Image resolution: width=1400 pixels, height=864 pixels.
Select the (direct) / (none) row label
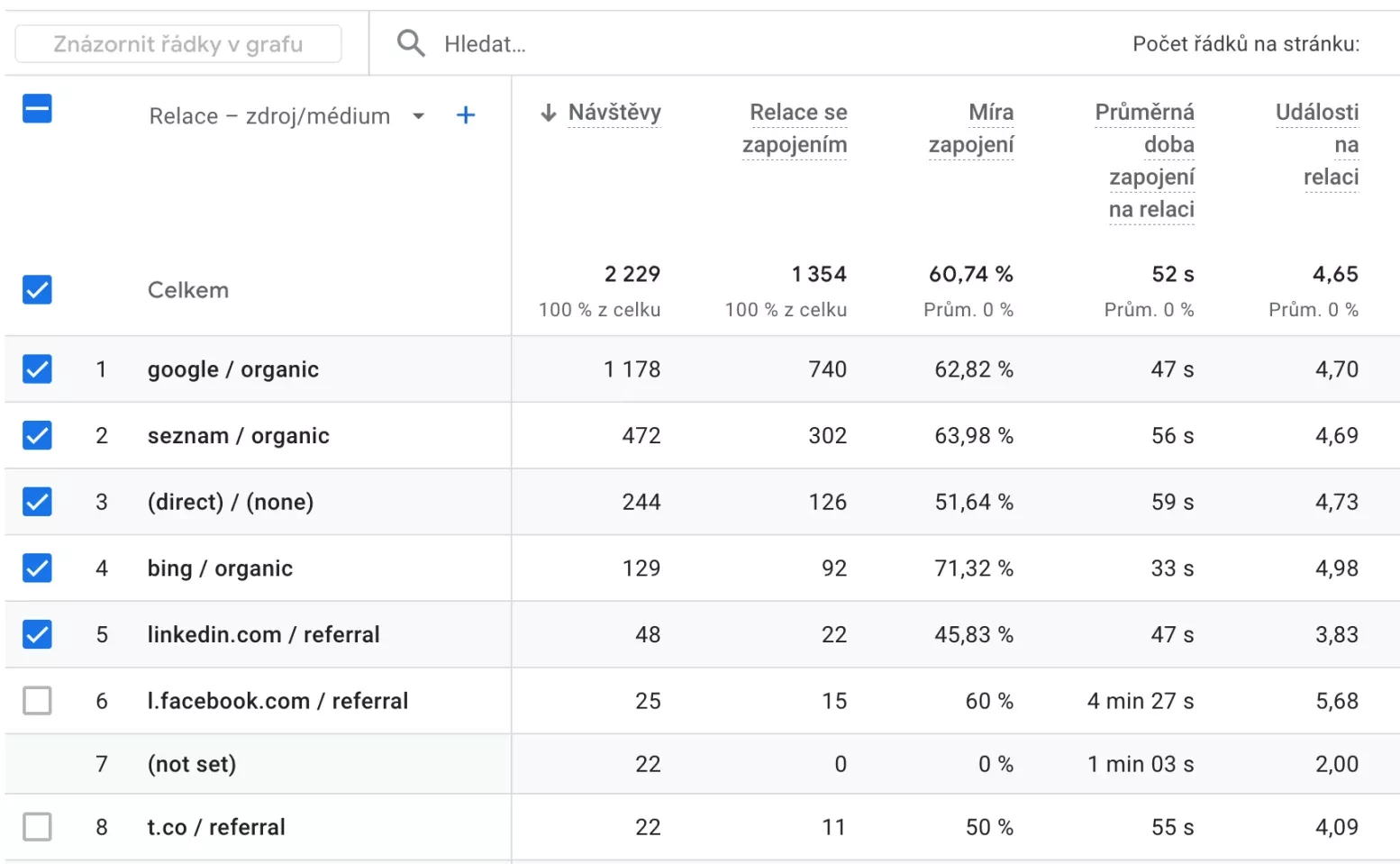click(231, 502)
